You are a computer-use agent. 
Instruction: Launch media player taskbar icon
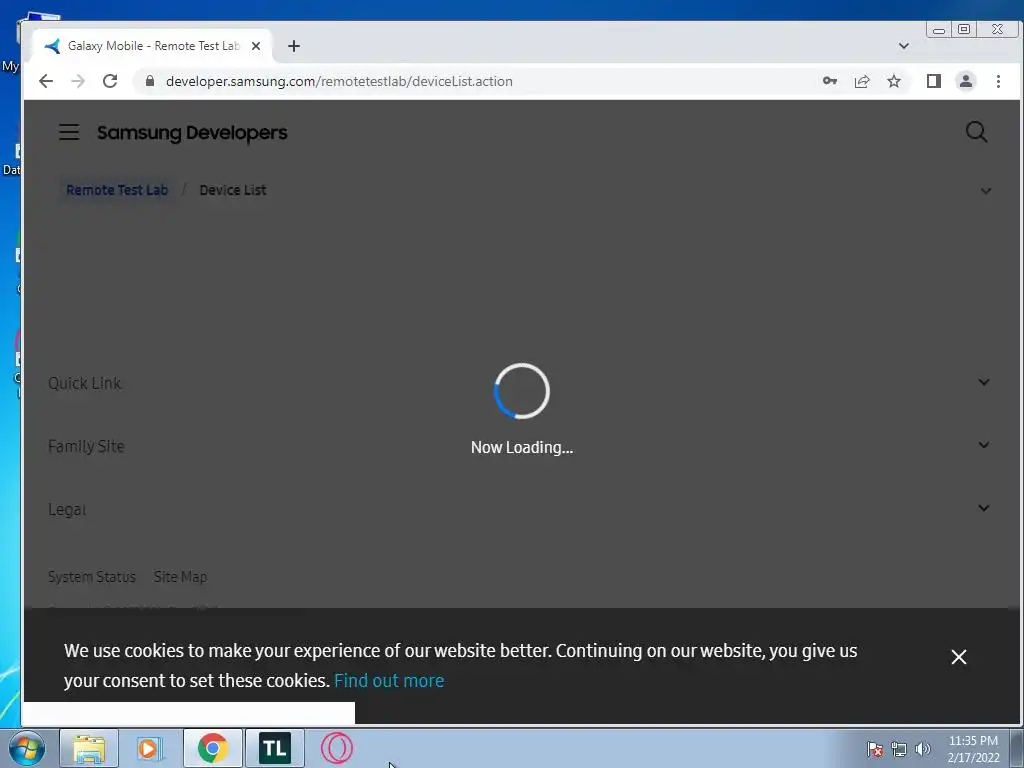click(x=149, y=748)
